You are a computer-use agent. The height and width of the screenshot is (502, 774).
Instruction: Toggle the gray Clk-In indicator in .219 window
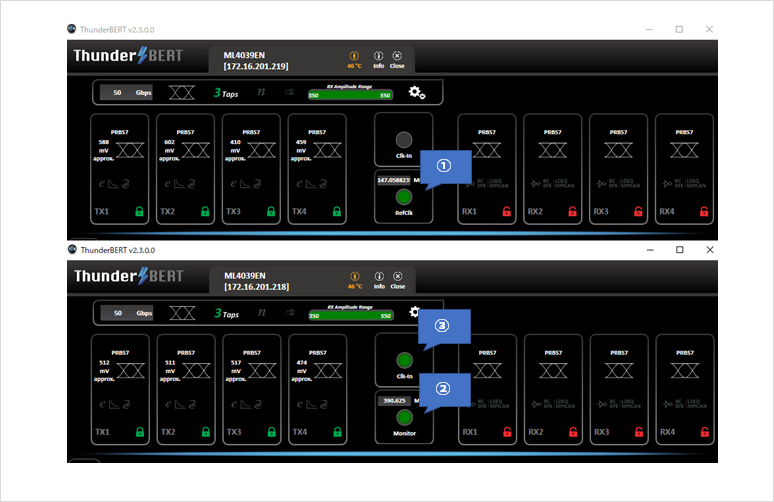[404, 140]
